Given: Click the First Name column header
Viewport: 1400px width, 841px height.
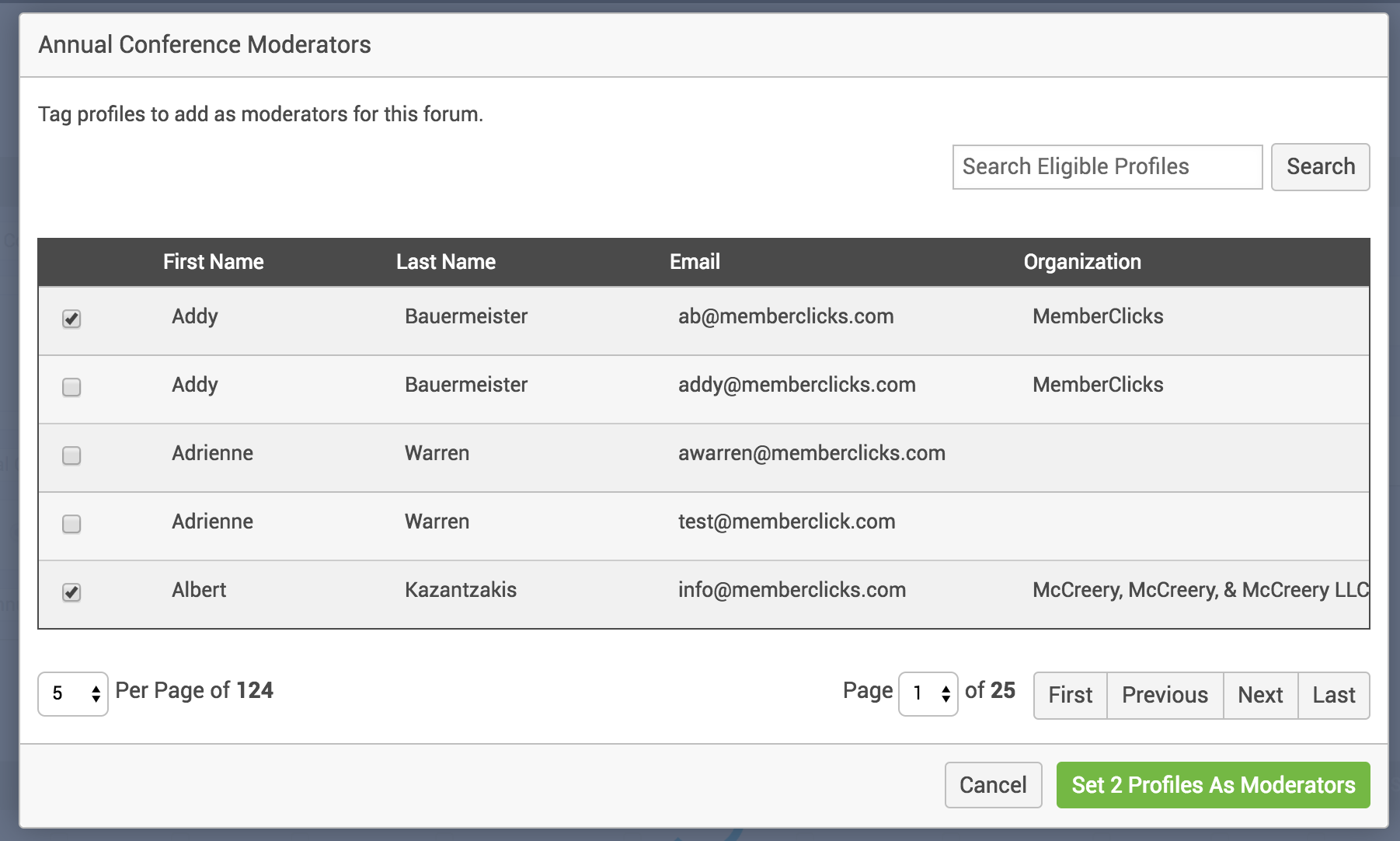Looking at the screenshot, I should point(214,262).
